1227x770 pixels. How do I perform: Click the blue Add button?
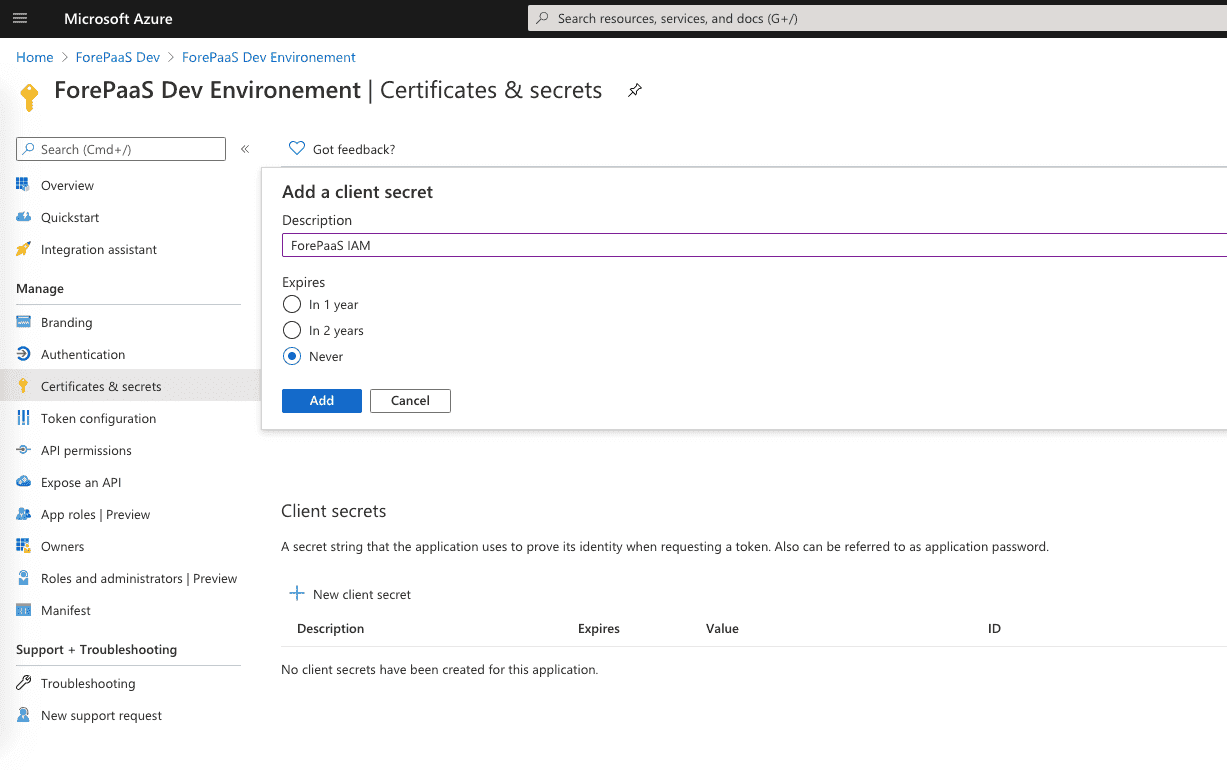pos(322,400)
